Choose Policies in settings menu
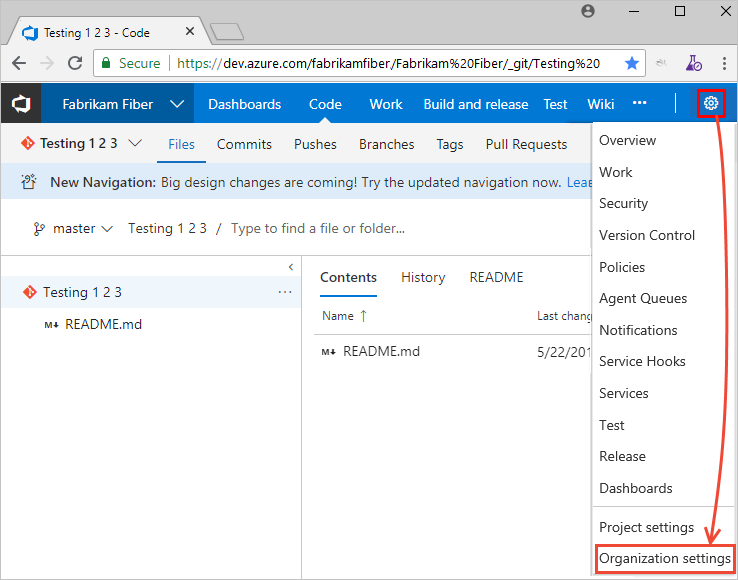Screen dimensions: 738x580 pyautogui.click(x=622, y=267)
